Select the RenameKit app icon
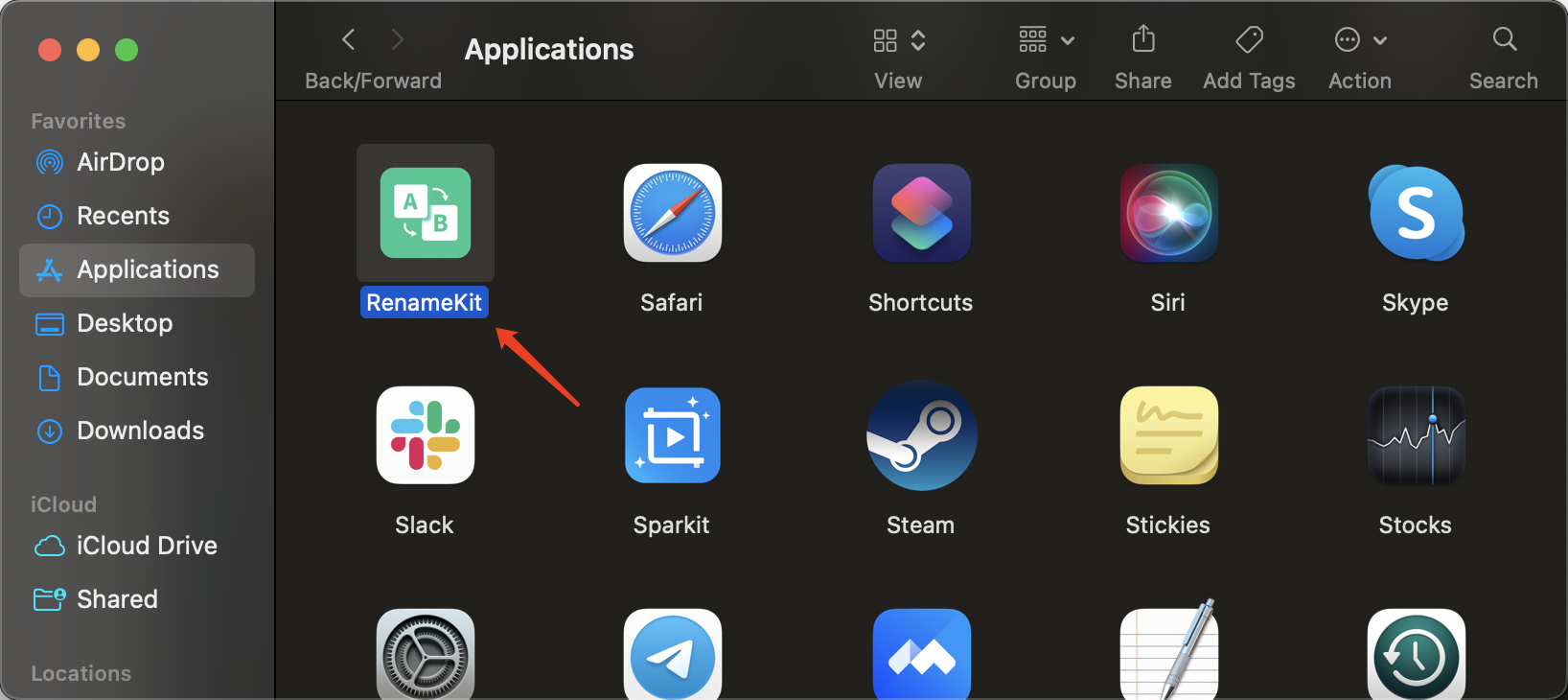 click(x=426, y=213)
